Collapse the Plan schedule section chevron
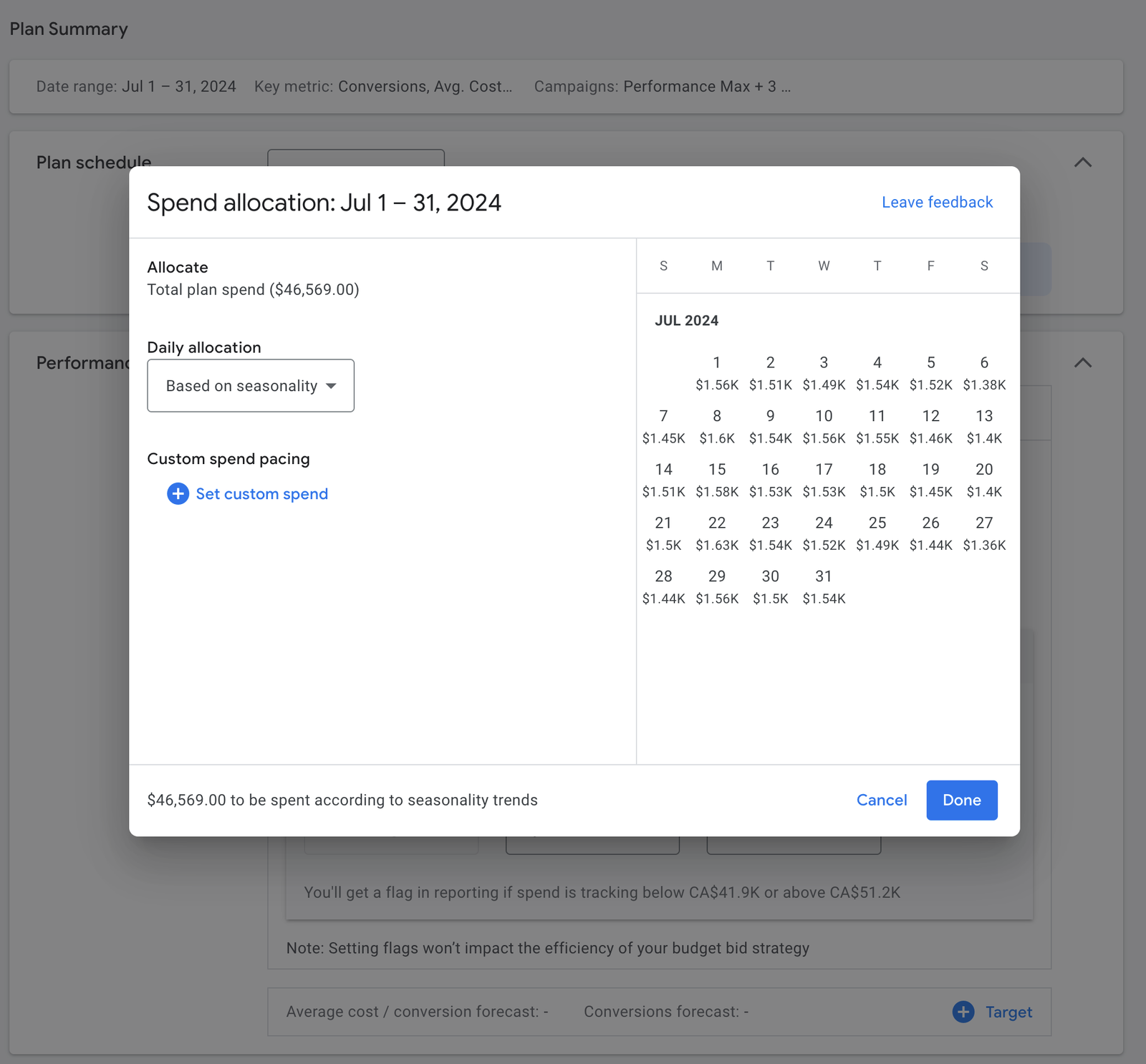This screenshot has width=1146, height=1064. [1083, 163]
